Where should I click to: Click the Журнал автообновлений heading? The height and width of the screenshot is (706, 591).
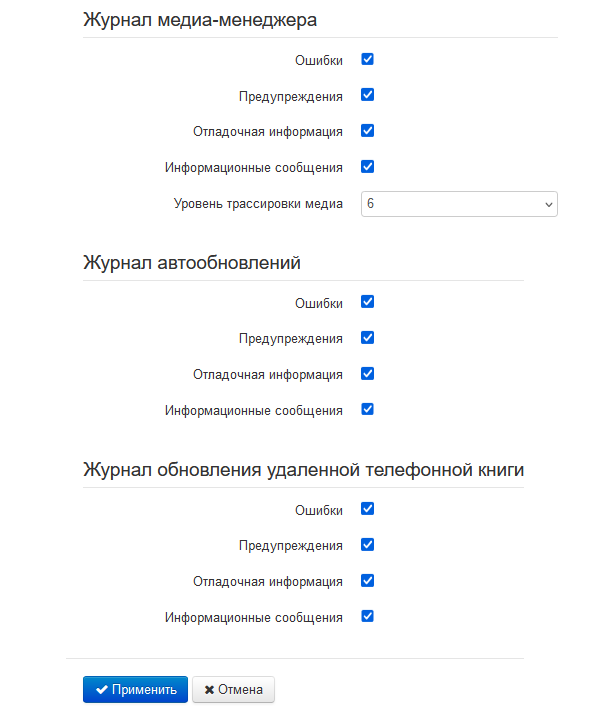tap(192, 262)
